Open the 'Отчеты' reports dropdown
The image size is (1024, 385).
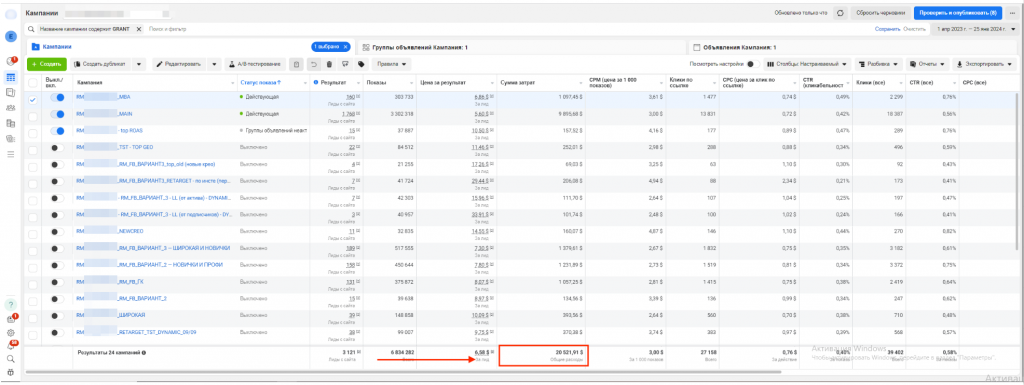[927, 64]
